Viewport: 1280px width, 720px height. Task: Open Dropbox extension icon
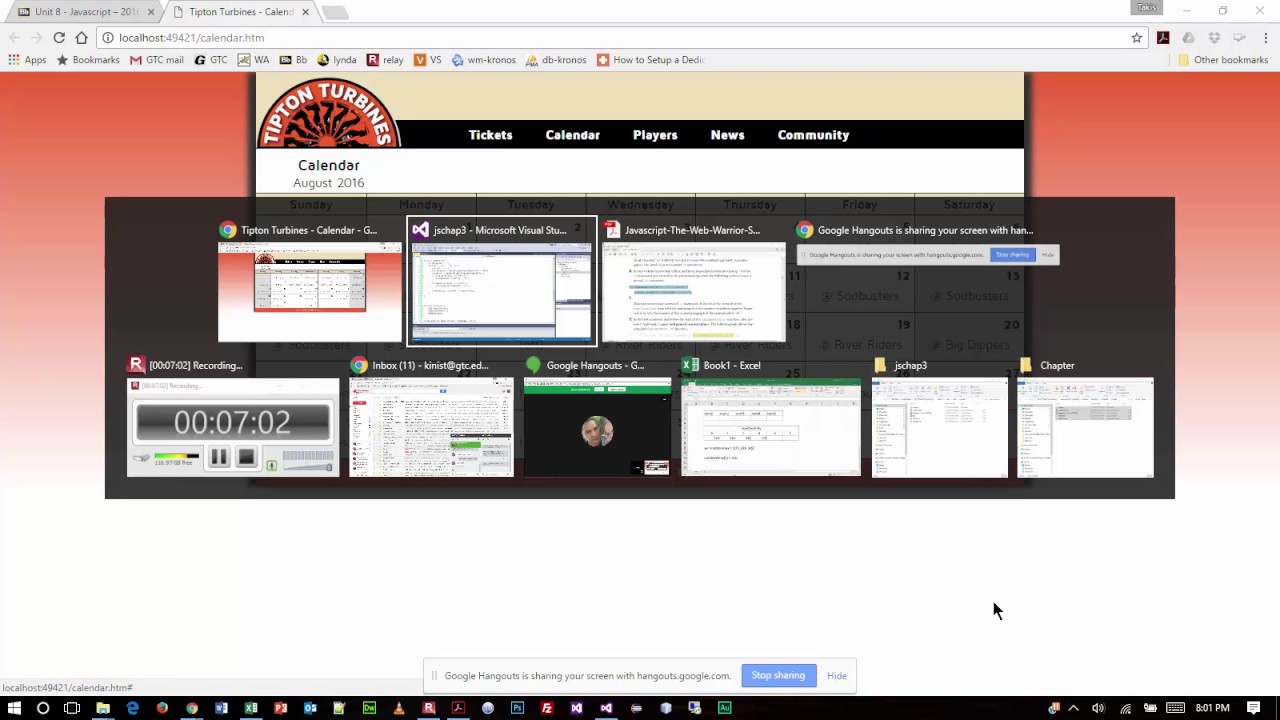[1214, 38]
